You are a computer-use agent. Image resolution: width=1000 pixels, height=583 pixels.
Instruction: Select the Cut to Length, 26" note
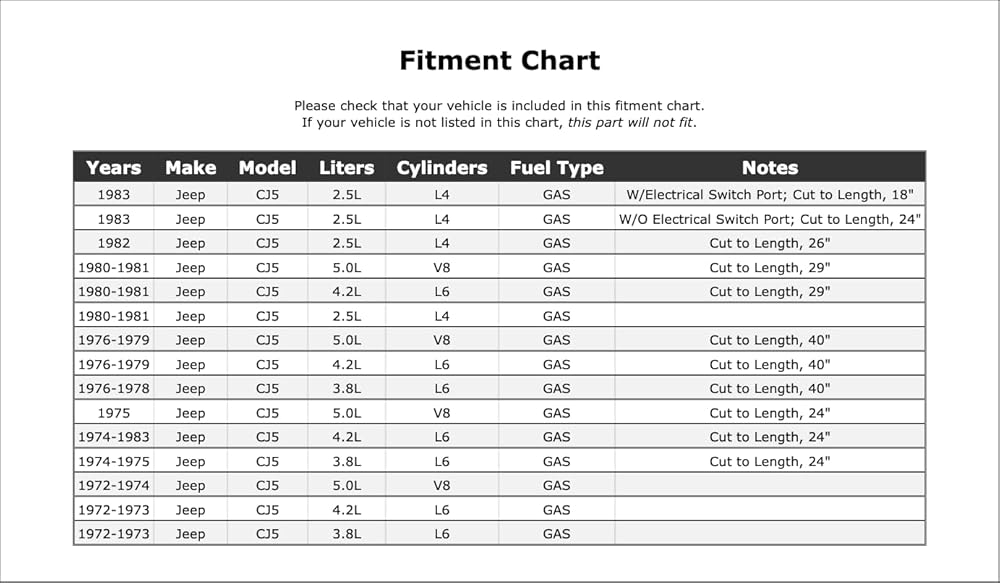tap(770, 243)
